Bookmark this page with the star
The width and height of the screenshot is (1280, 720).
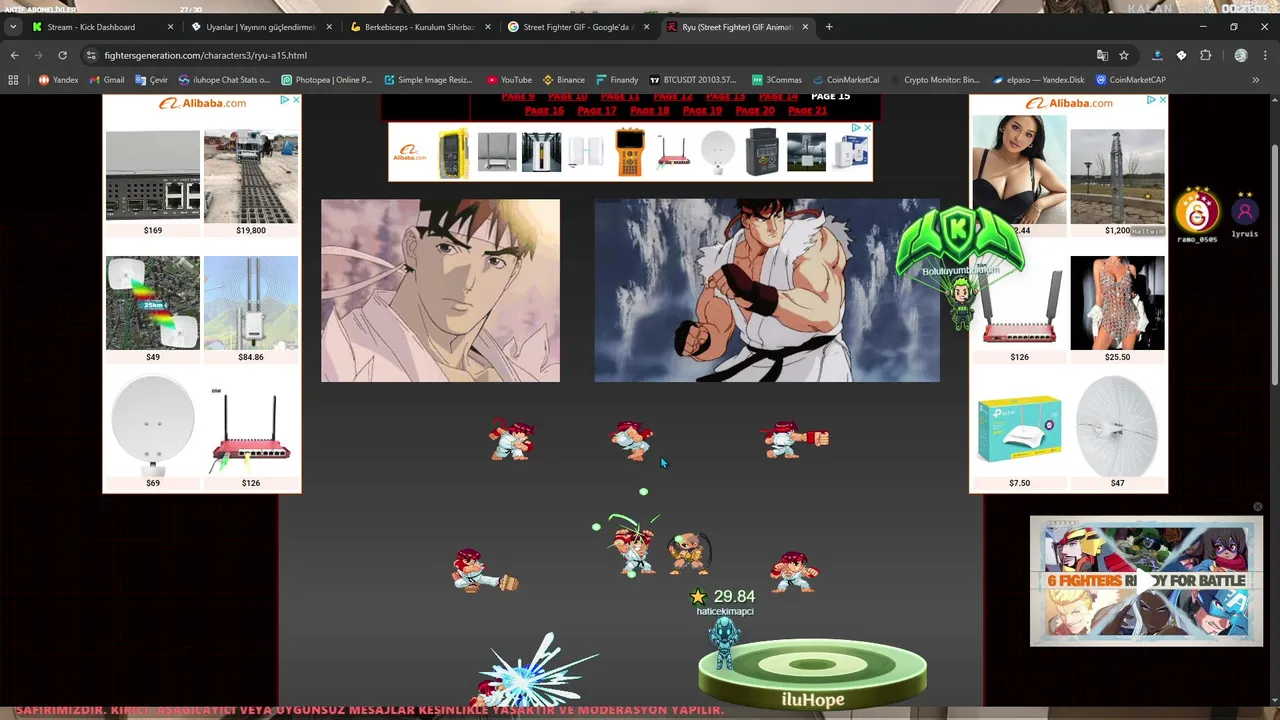pyautogui.click(x=1124, y=55)
